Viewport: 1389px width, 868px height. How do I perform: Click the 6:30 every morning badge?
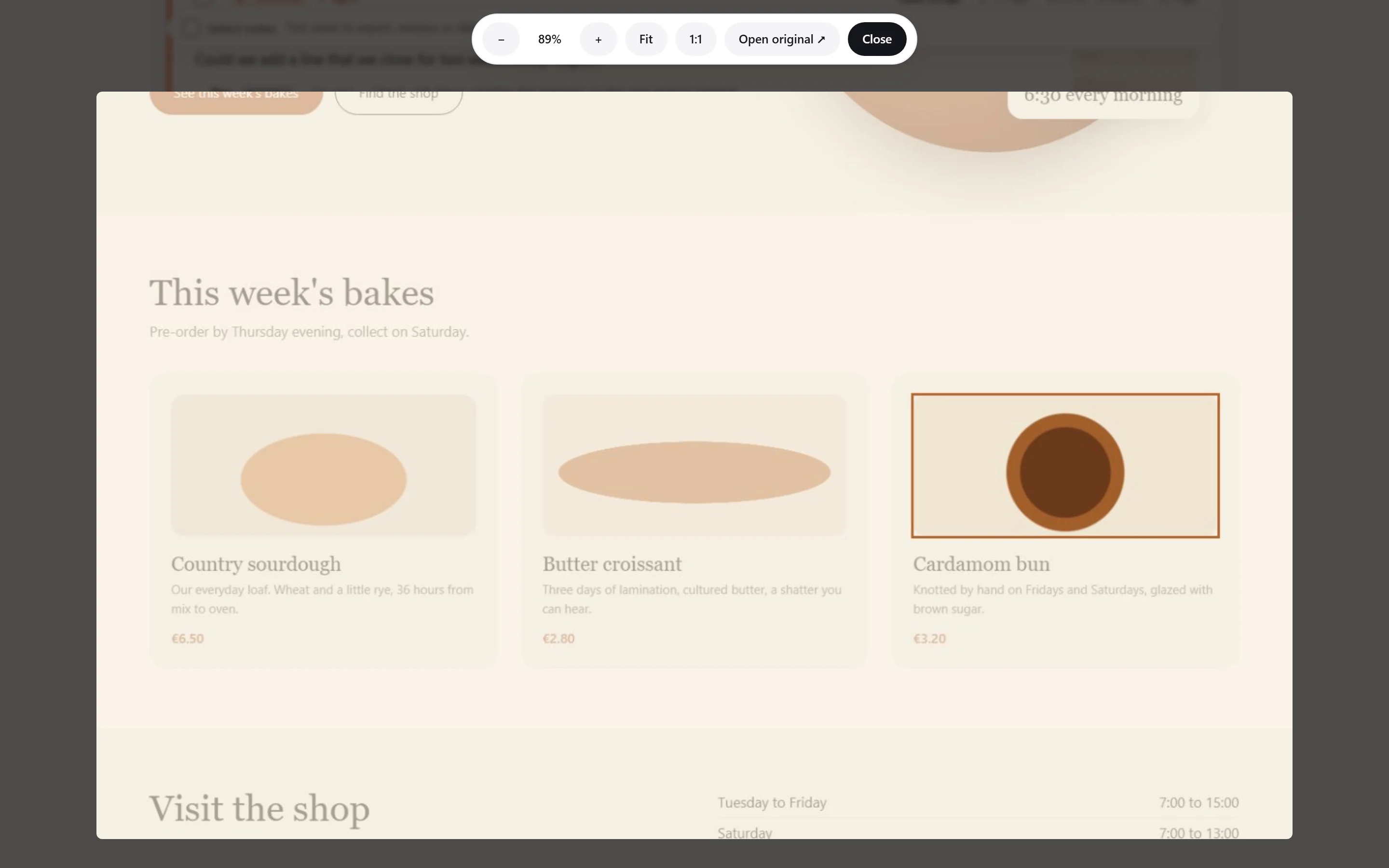[1103, 105]
